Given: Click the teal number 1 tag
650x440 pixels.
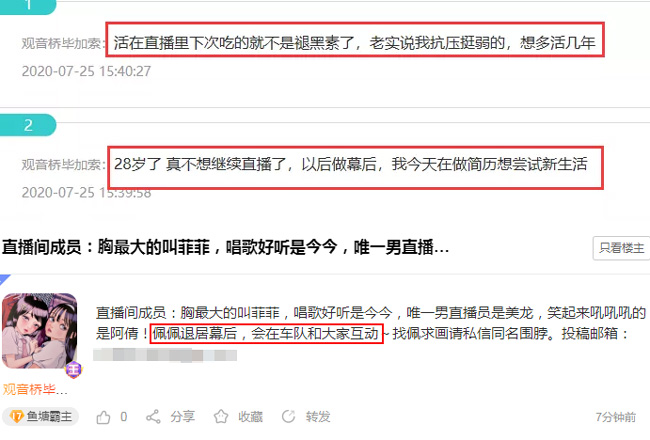Looking at the screenshot, I should [x=28, y=6].
